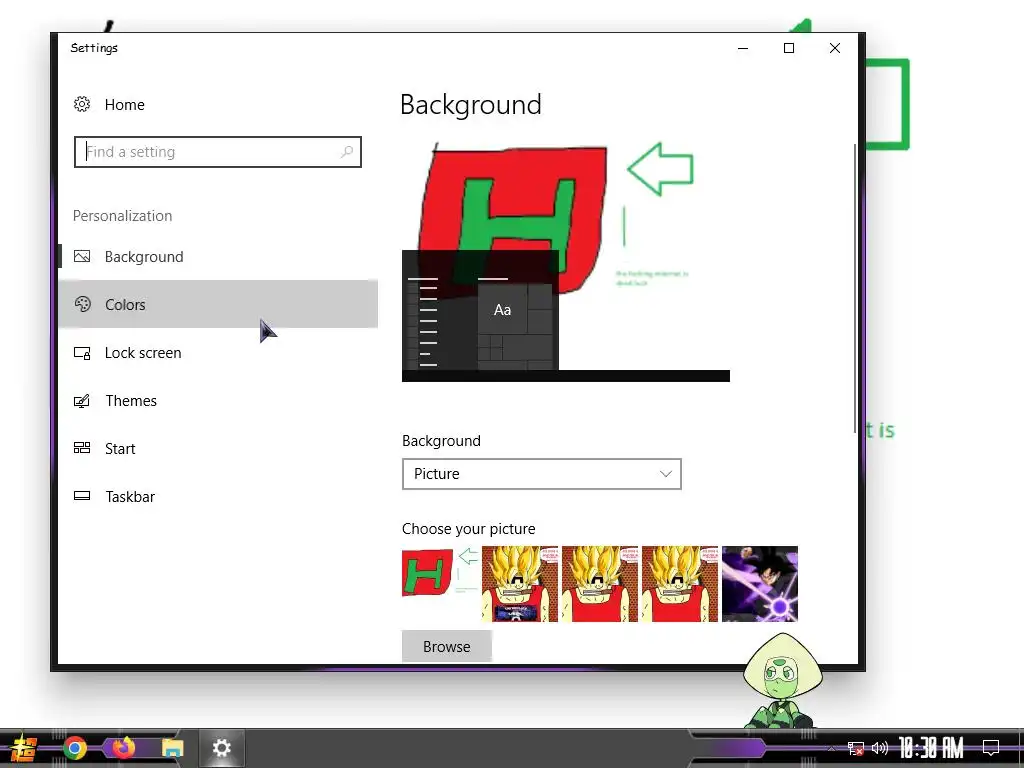Click the Browse button
This screenshot has width=1024, height=768.
coord(447,647)
